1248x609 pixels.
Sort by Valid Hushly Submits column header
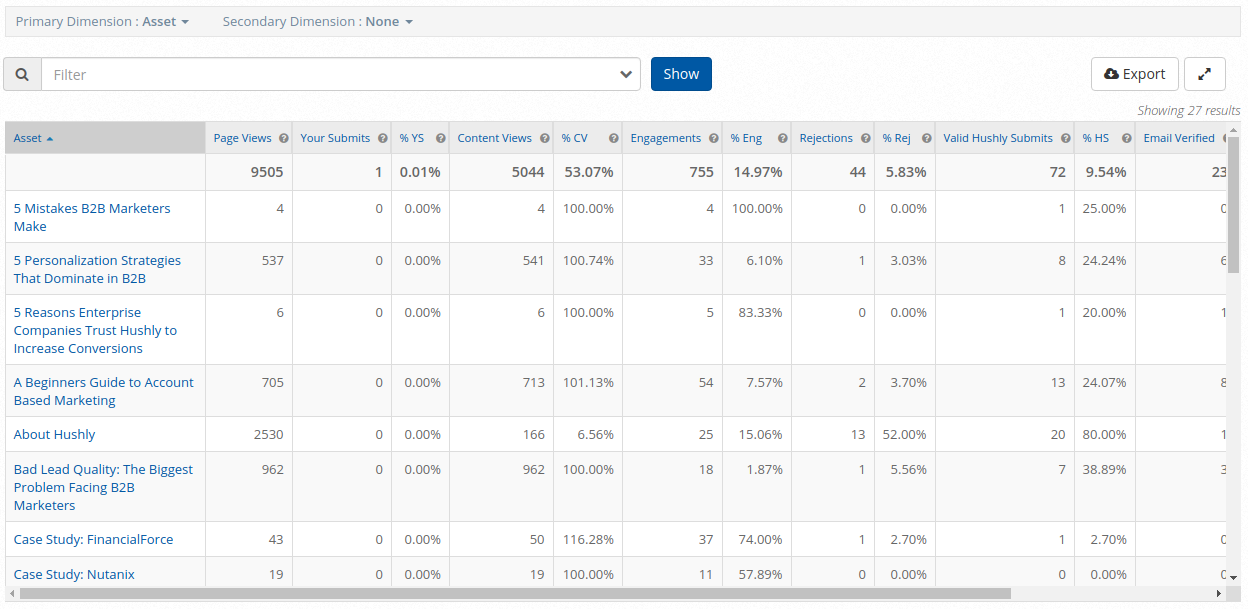click(998, 138)
